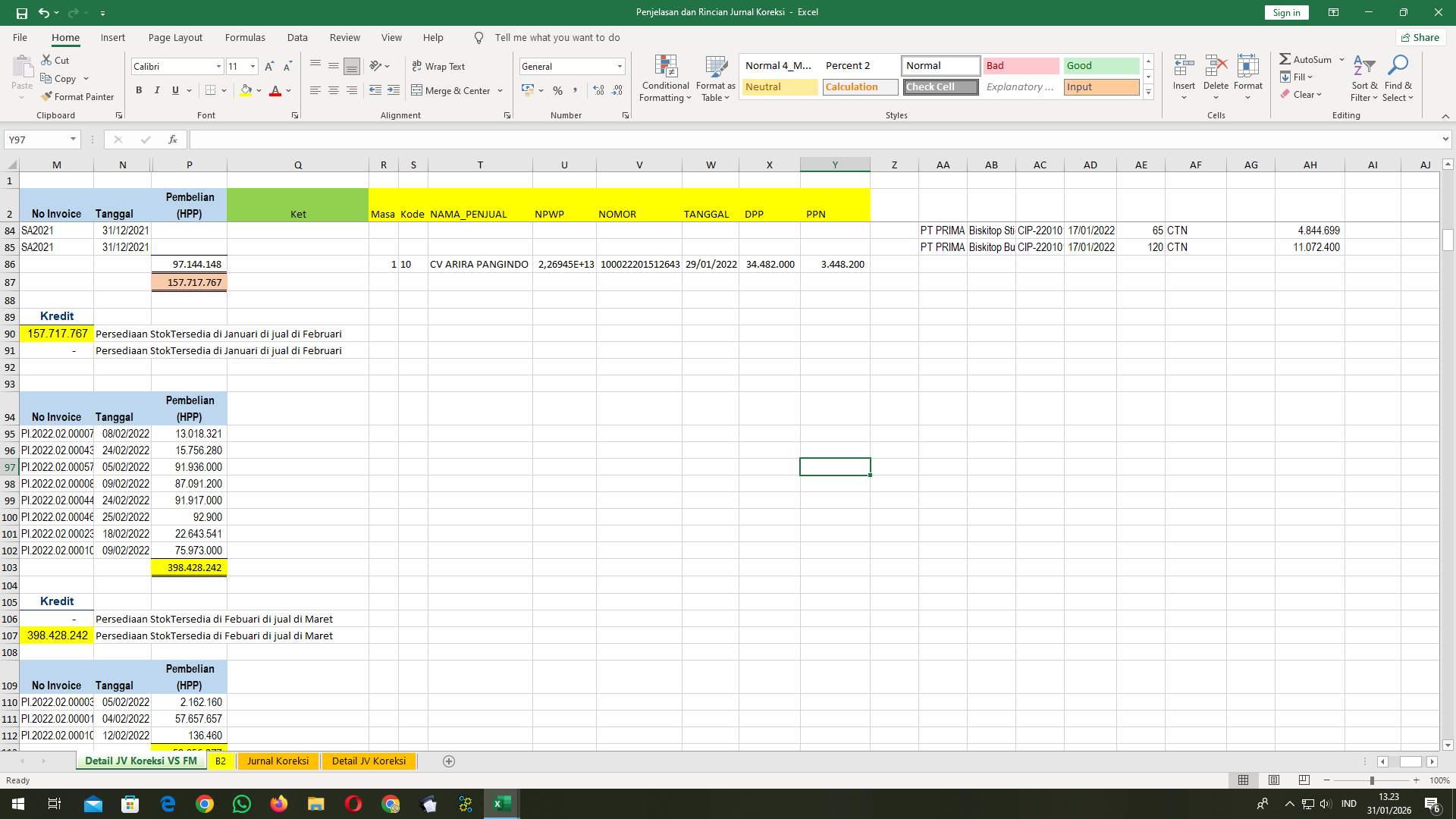Open the Jurnal Koreksi sheet tab

278,761
